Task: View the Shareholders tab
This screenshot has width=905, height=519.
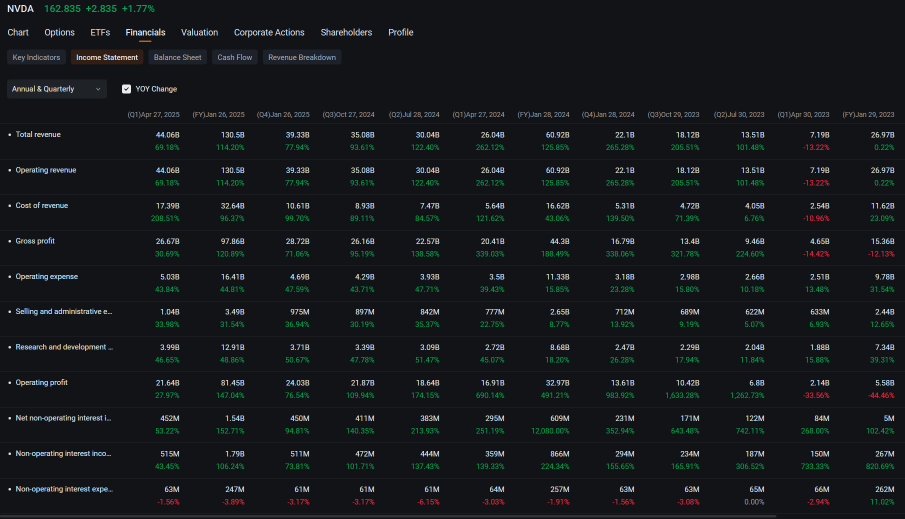Action: click(x=346, y=32)
